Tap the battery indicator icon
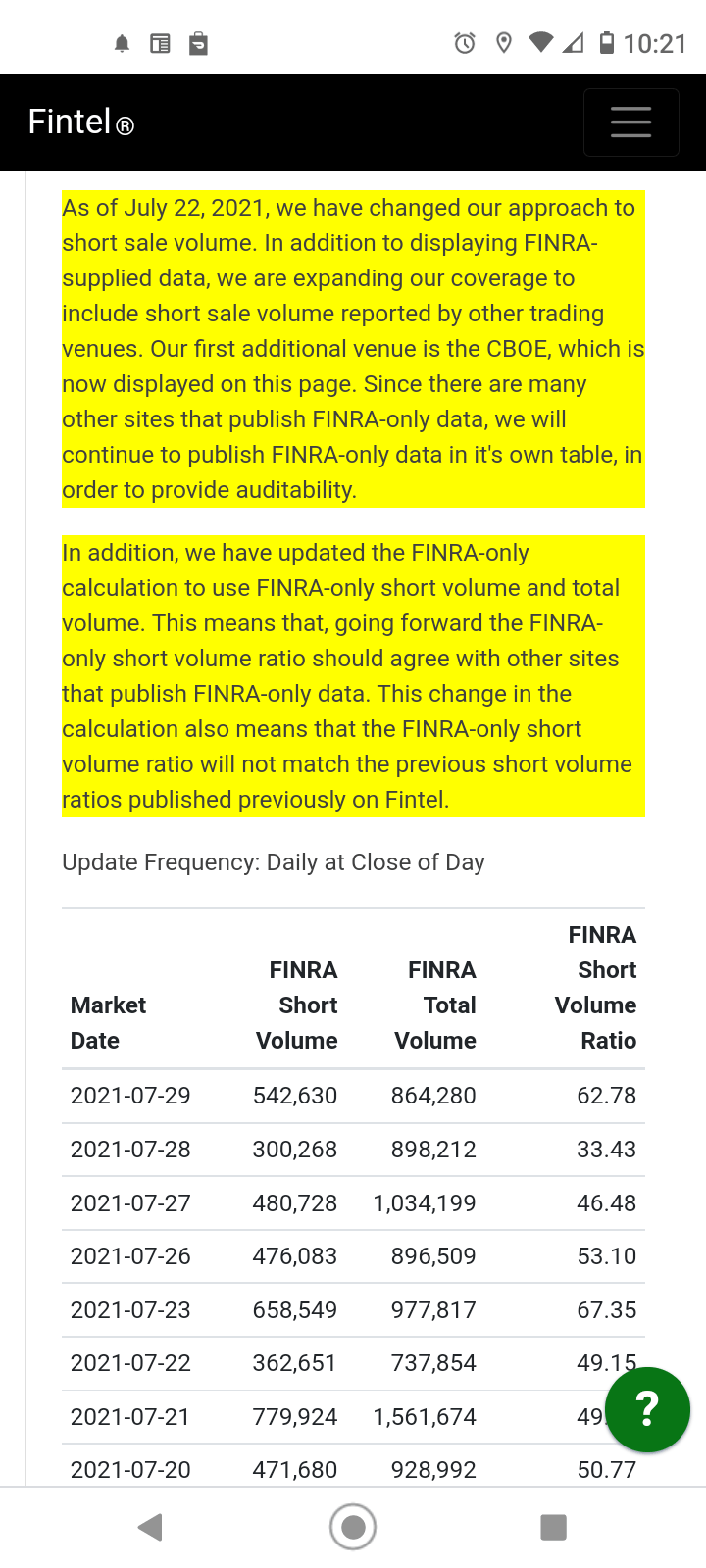This screenshot has width=706, height=1568. [609, 43]
